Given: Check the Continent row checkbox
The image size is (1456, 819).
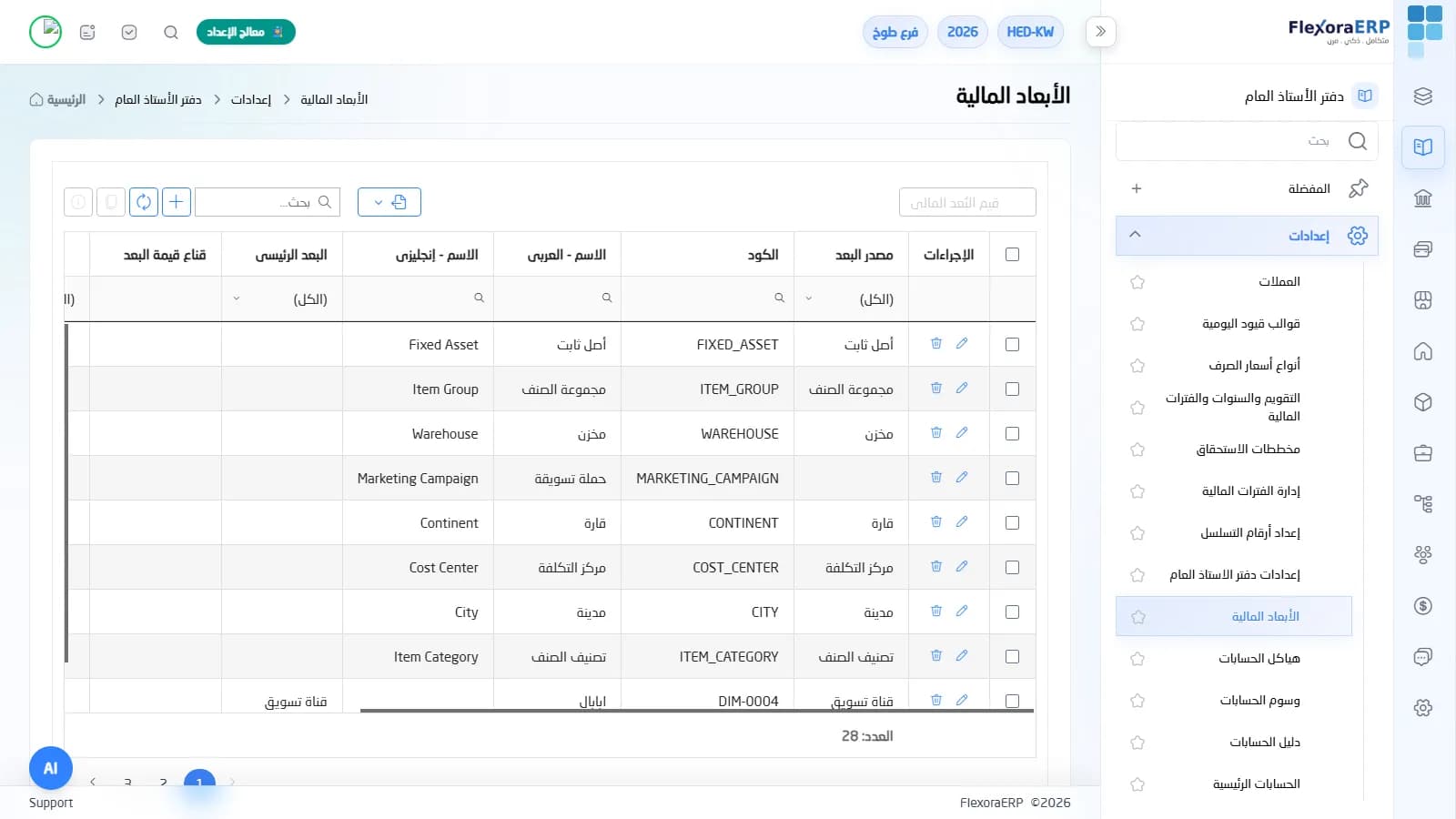Looking at the screenshot, I should (x=1012, y=522).
